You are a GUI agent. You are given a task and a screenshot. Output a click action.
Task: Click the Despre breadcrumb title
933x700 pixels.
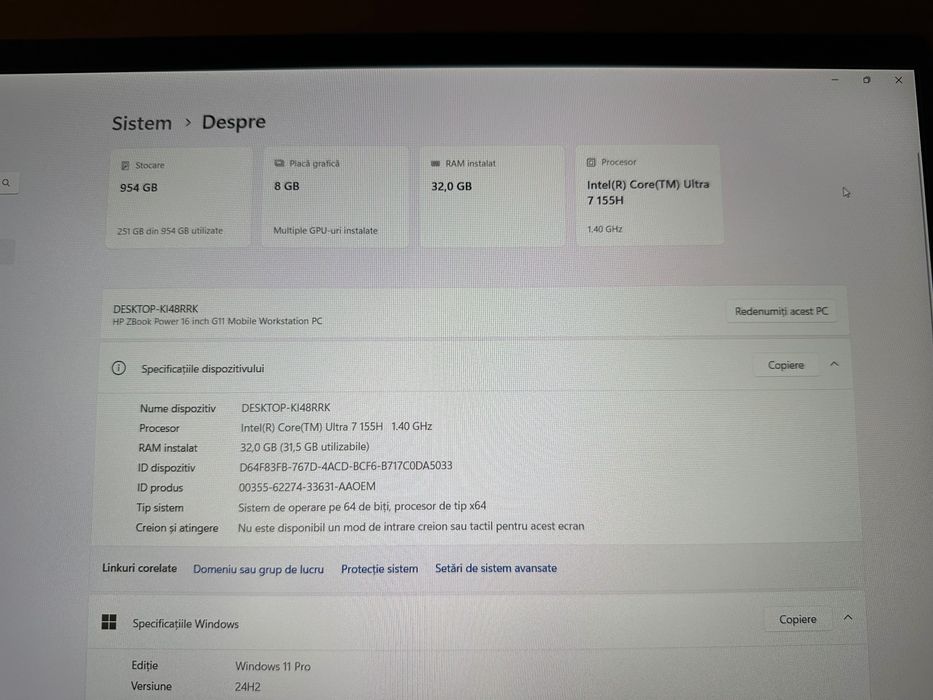(234, 122)
